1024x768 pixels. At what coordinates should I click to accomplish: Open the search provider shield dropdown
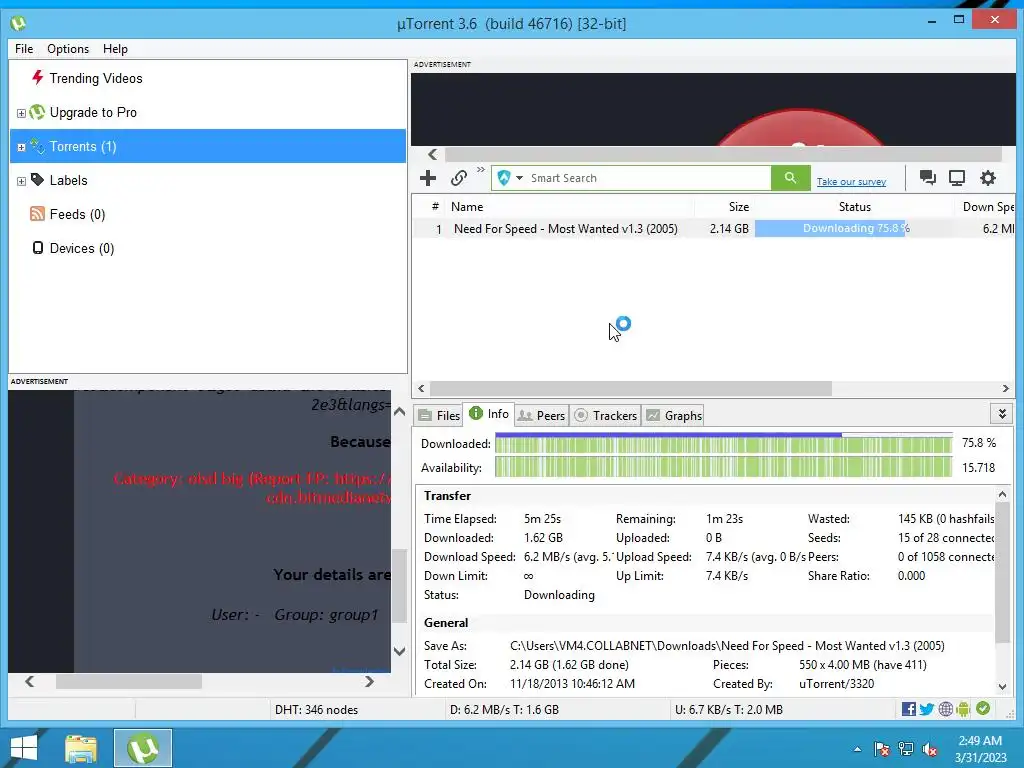[510, 178]
